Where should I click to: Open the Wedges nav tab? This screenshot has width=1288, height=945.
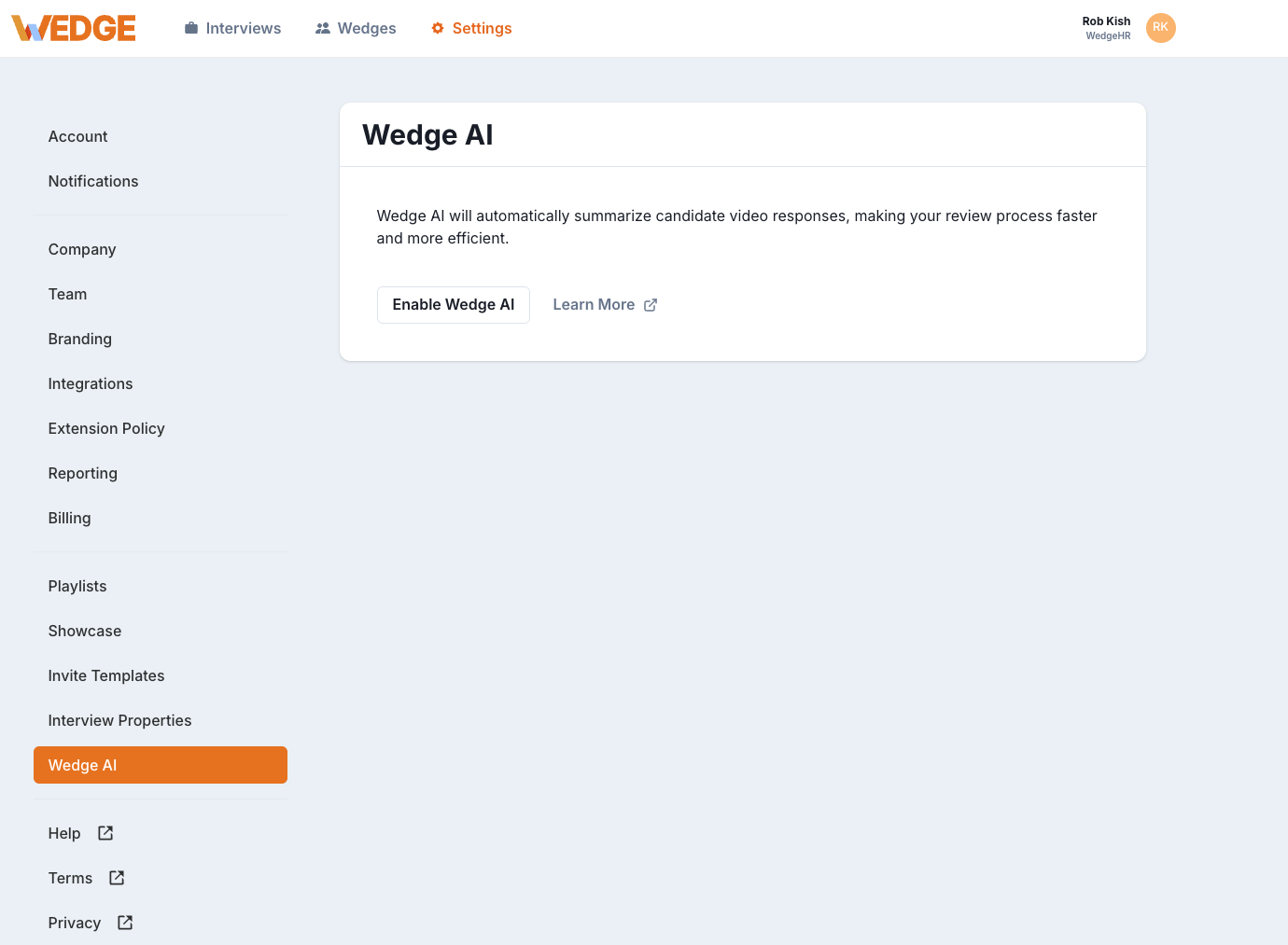[x=356, y=28]
